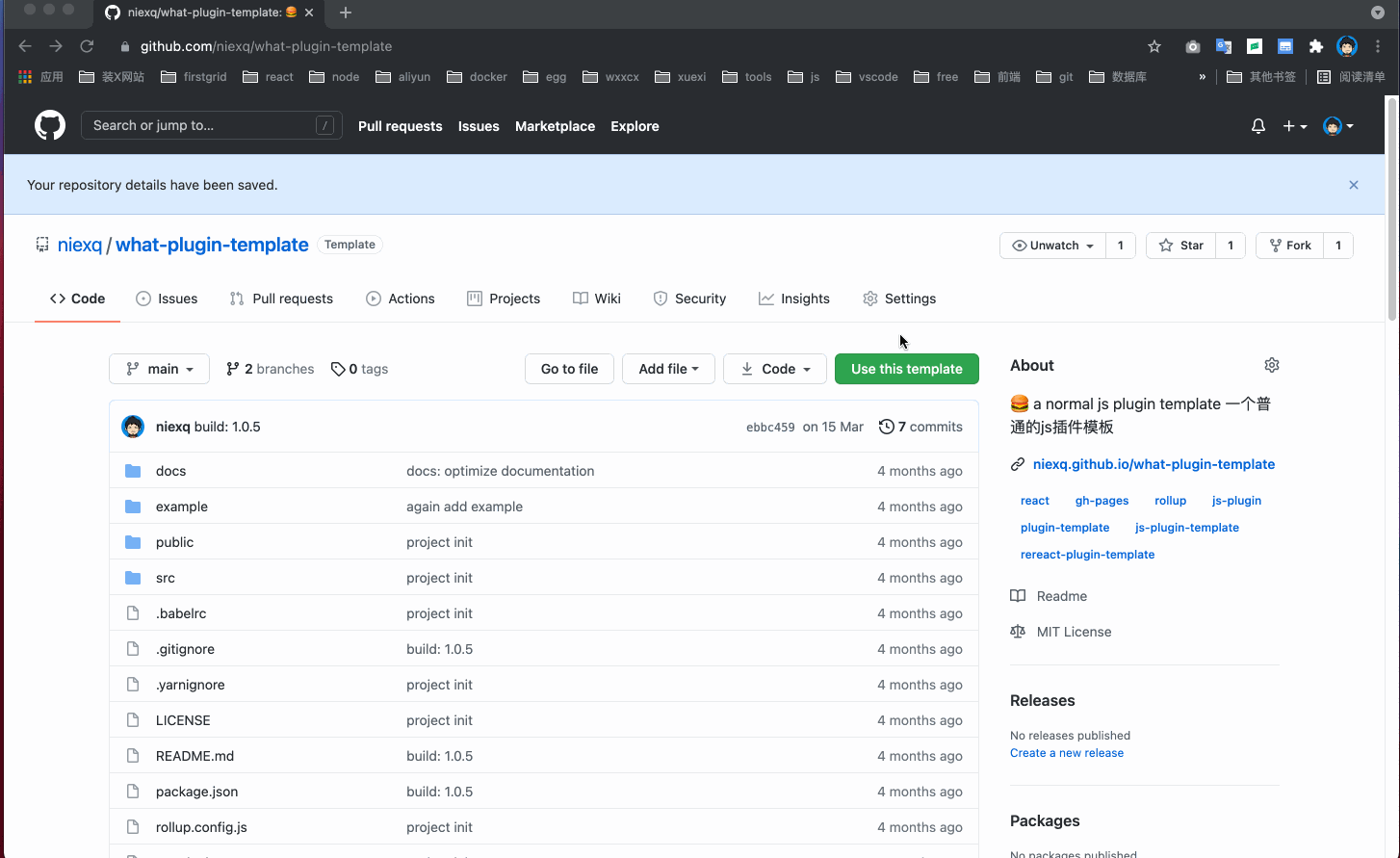Viewport: 1400px width, 858px height.
Task: Open commit hash ebbc459
Action: pyautogui.click(x=770, y=428)
